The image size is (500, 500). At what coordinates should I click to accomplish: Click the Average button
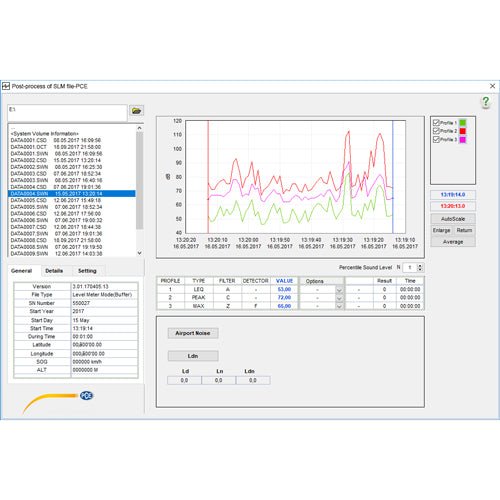453,242
